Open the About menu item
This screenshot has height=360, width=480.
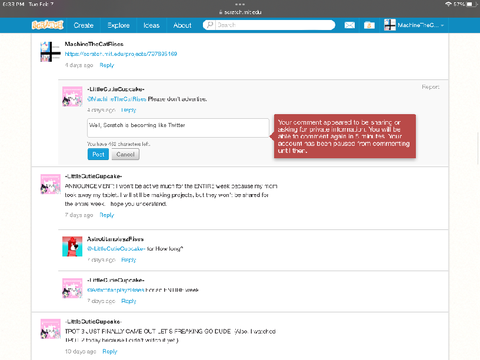(x=182, y=25)
